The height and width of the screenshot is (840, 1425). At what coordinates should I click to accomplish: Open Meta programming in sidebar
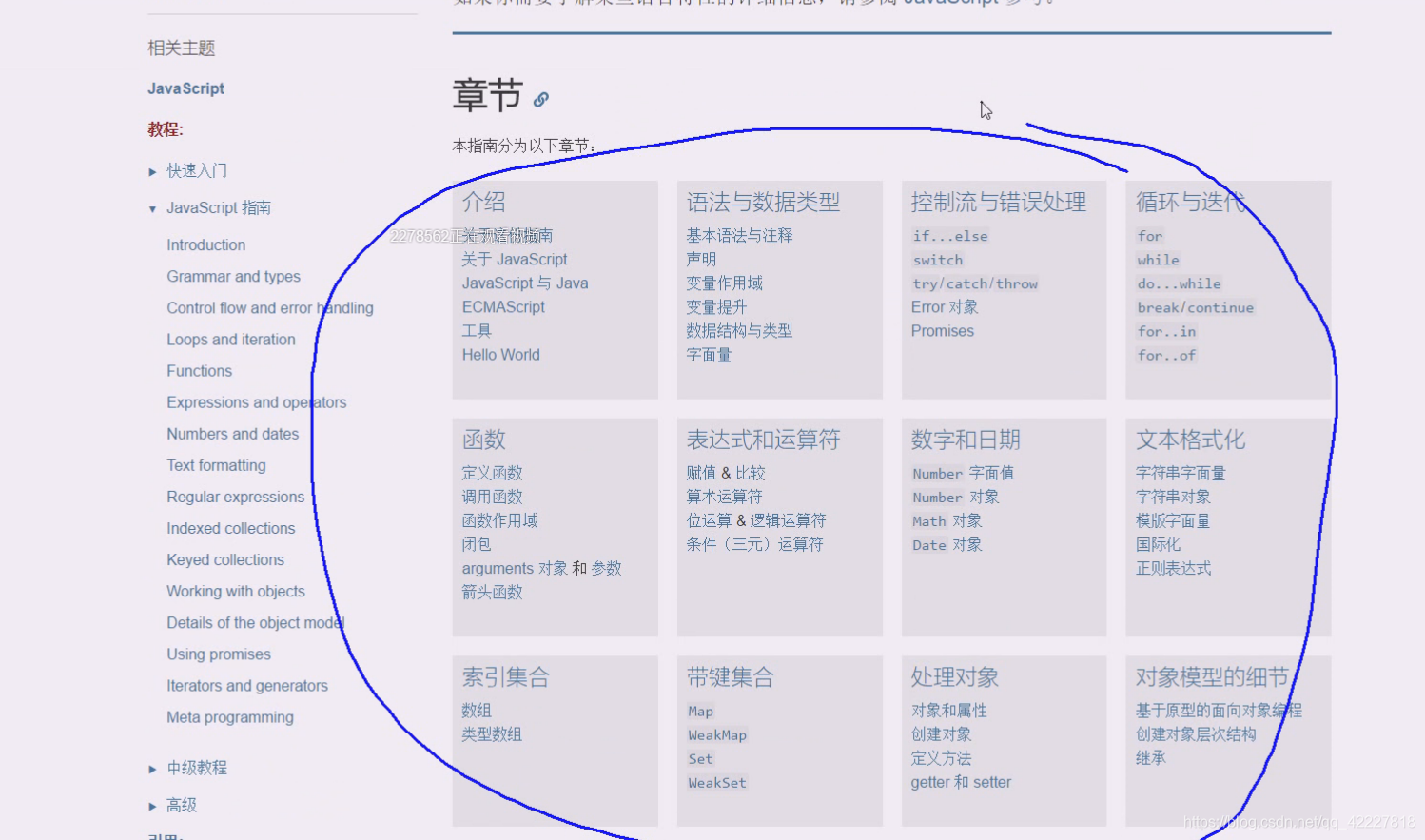point(230,716)
